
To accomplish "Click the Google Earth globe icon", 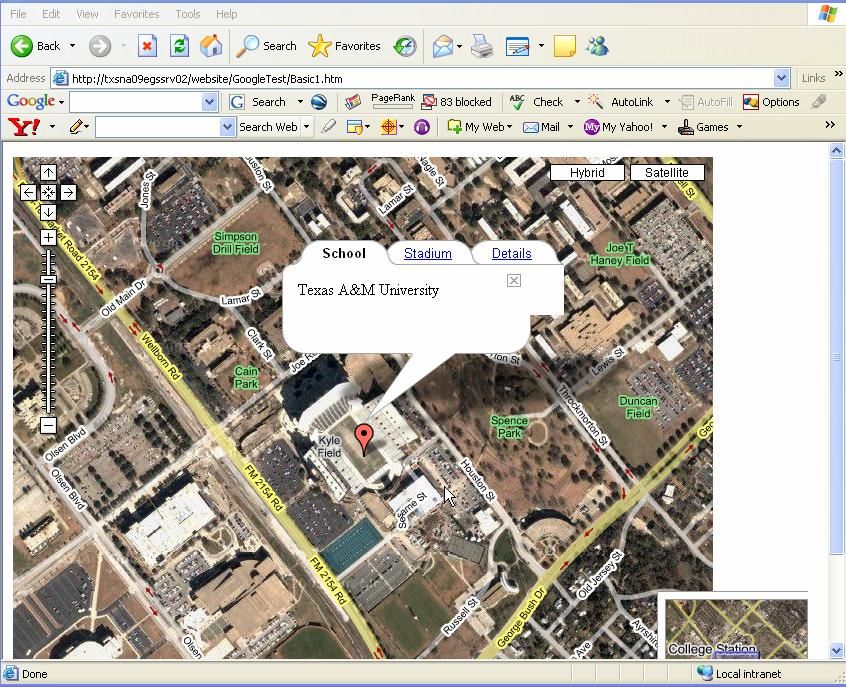I will click(x=319, y=102).
